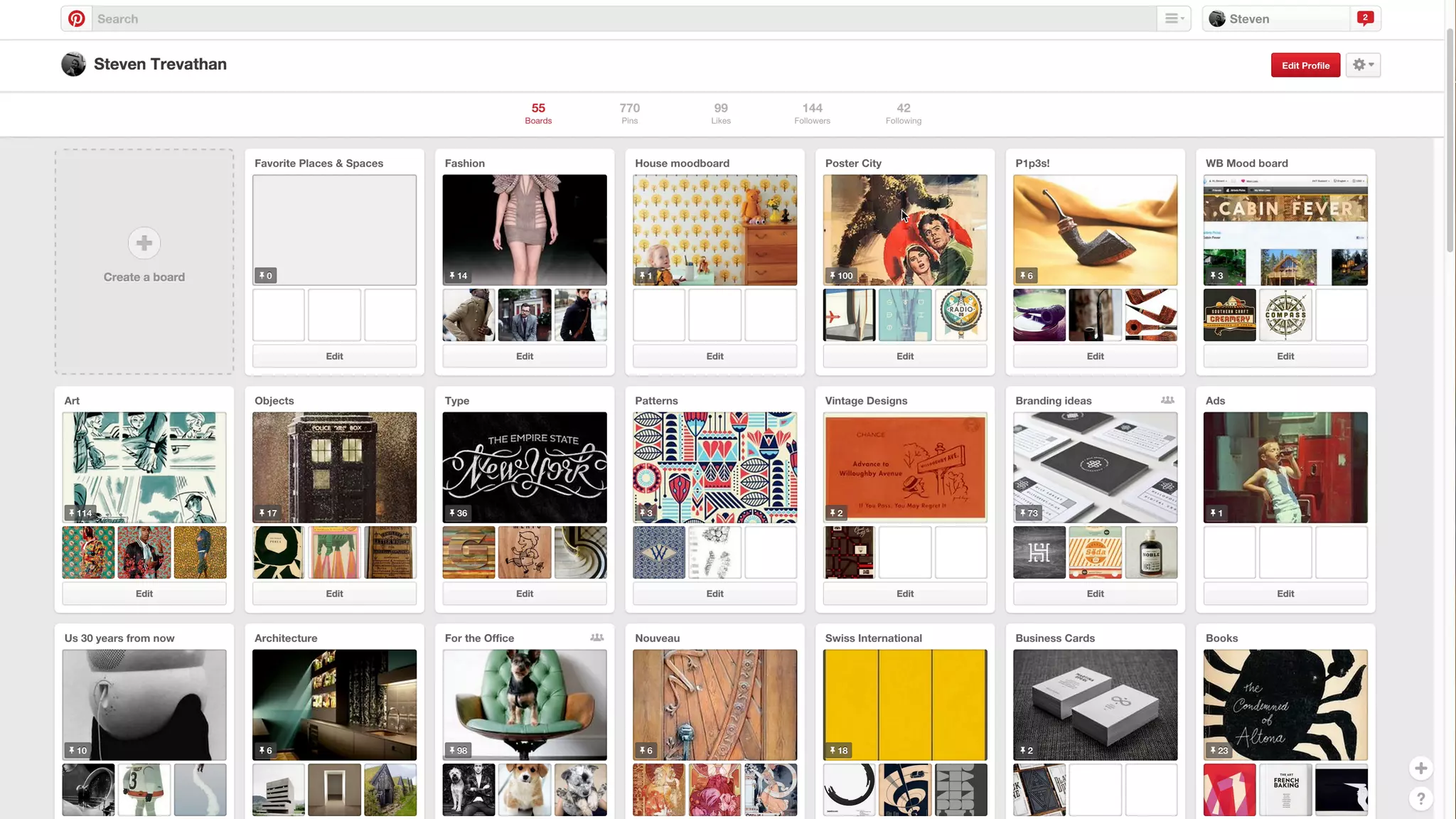
Task: Click the Edit Profile button
Action: [1305, 65]
